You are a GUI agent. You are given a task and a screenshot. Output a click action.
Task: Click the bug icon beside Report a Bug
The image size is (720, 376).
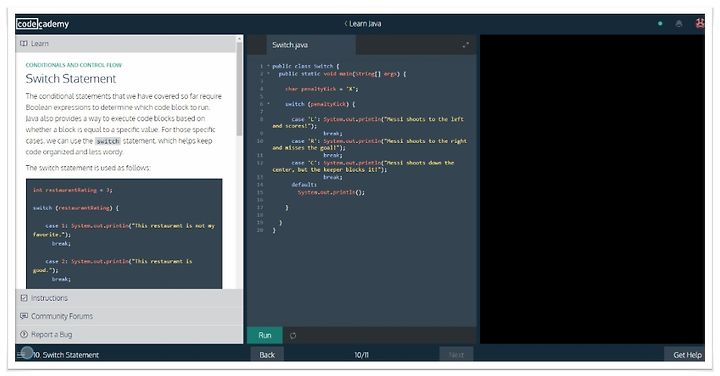[24, 334]
